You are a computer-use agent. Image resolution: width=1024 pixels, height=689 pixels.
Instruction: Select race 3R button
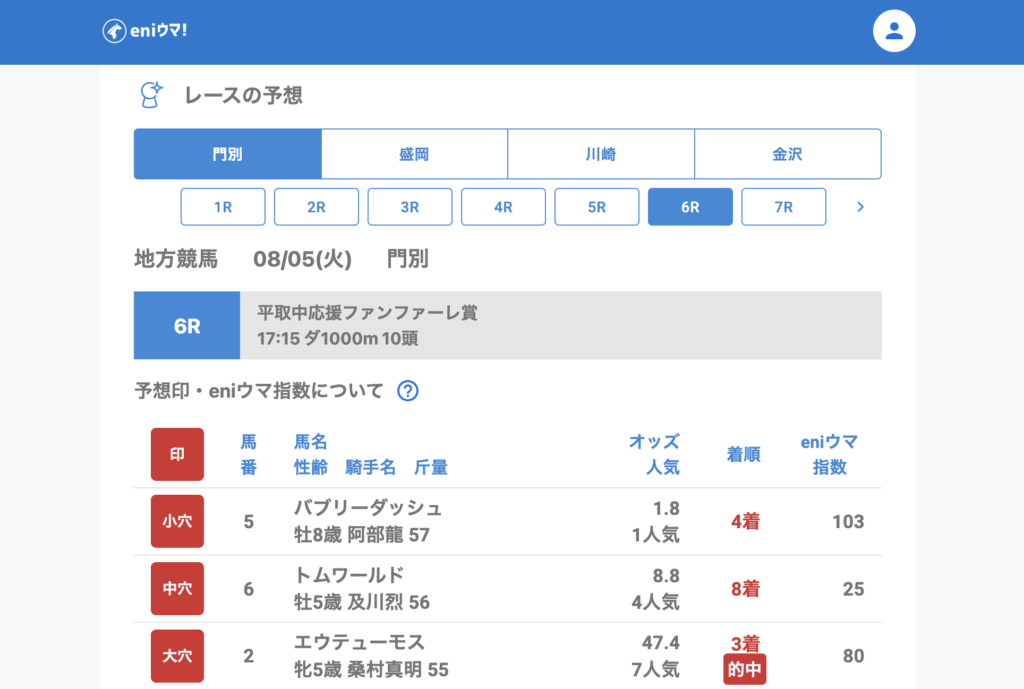[410, 207]
